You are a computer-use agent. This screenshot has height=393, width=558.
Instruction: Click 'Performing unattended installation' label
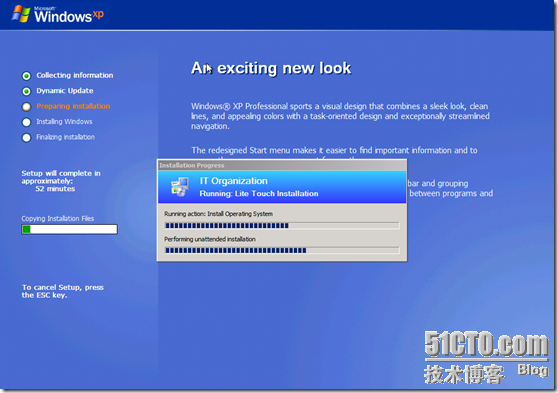pos(210,239)
